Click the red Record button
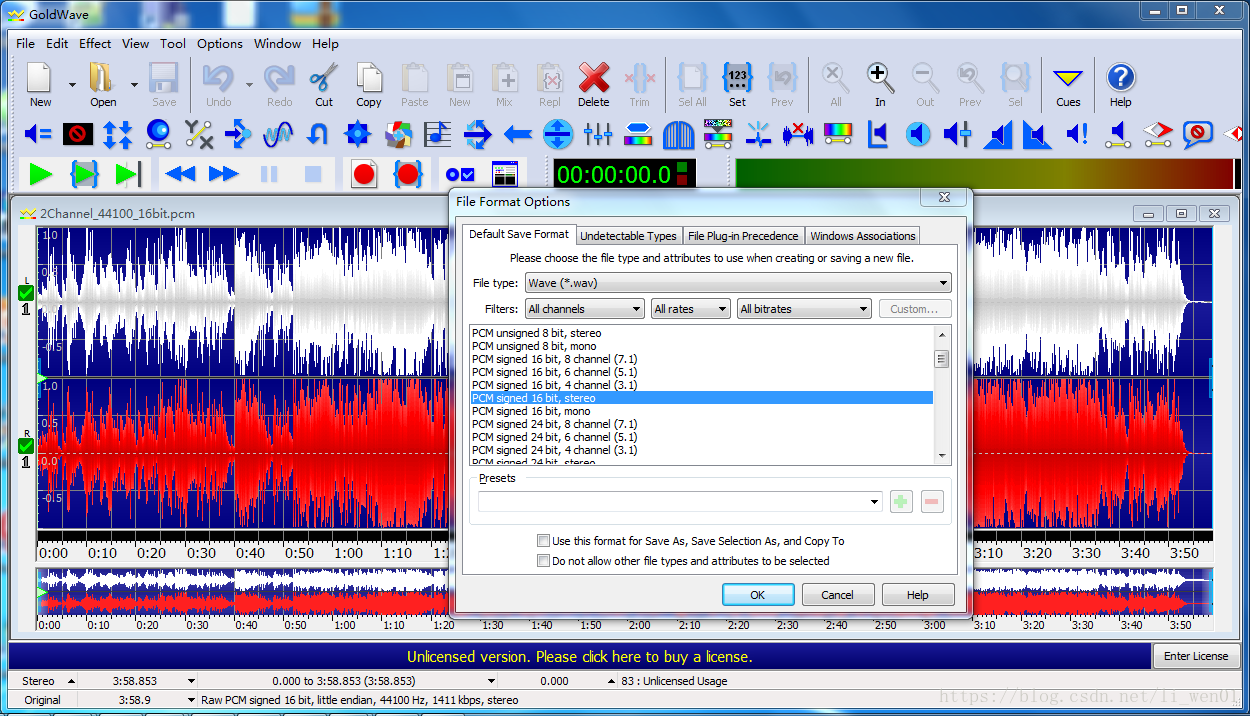Screen dimensions: 1250x716 click(364, 174)
